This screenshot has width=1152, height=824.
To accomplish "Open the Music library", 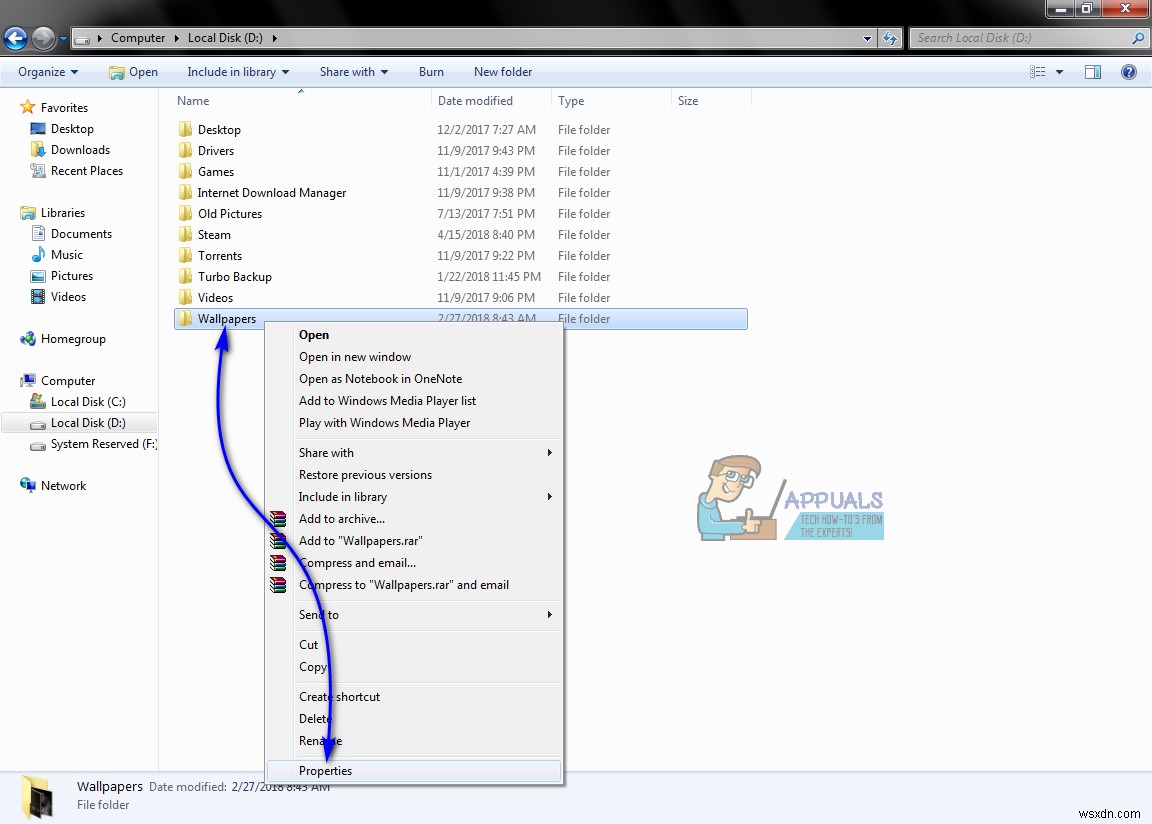I will coord(66,255).
